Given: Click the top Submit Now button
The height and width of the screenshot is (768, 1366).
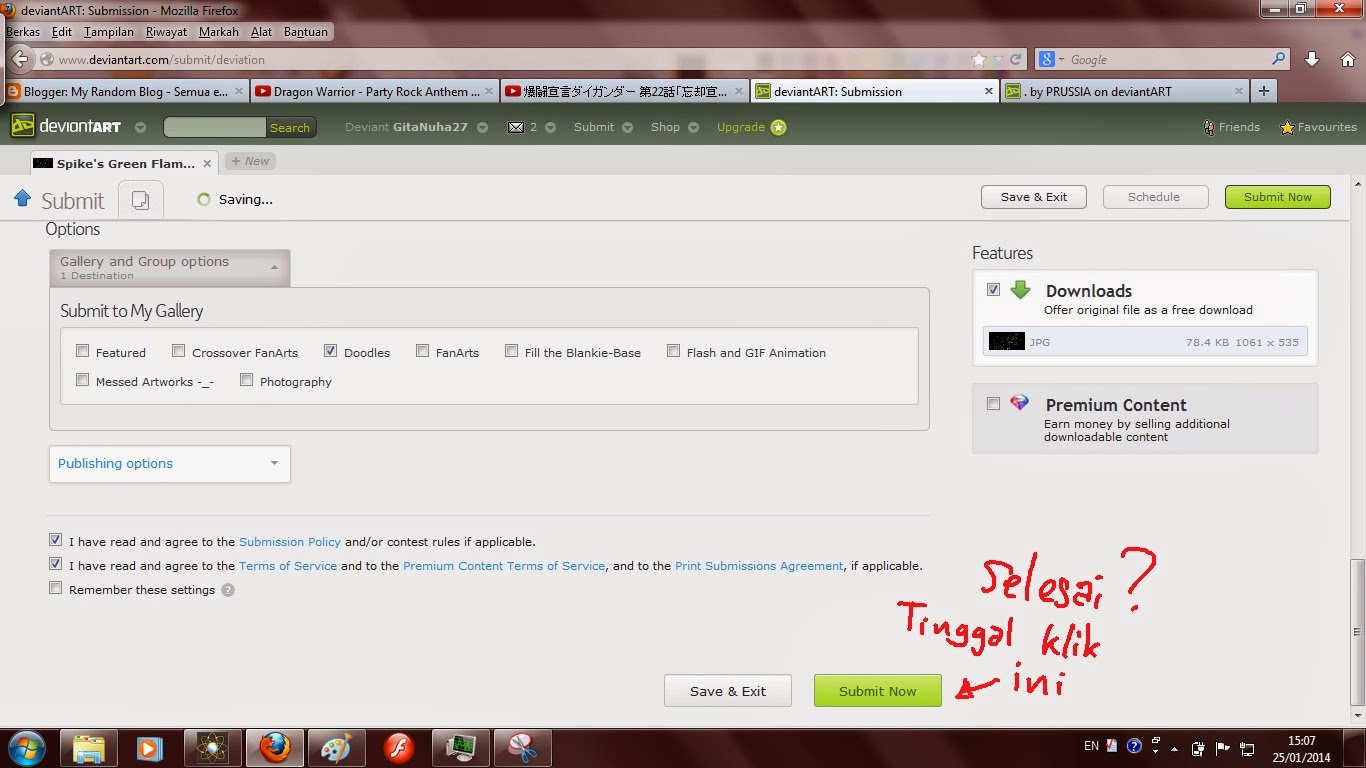Looking at the screenshot, I should click(x=1278, y=197).
